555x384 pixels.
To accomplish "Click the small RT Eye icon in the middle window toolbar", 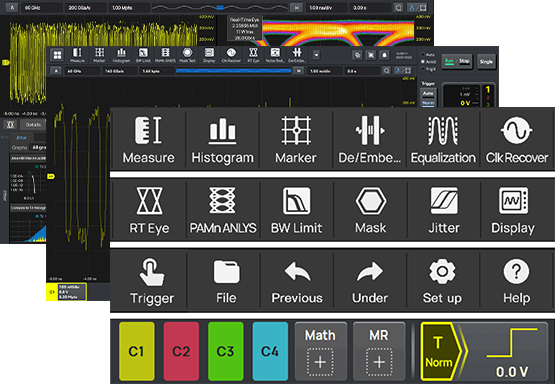I will coord(253,55).
